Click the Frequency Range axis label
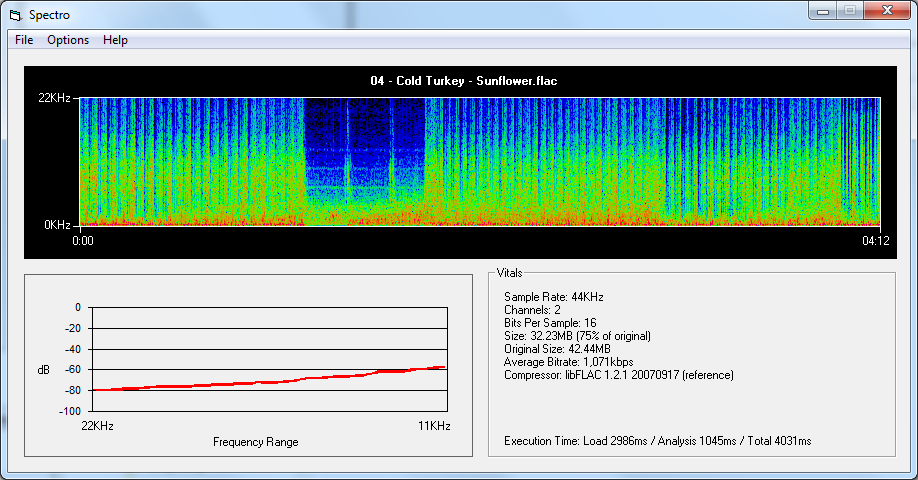Viewport: 918px width, 480px height. point(255,442)
